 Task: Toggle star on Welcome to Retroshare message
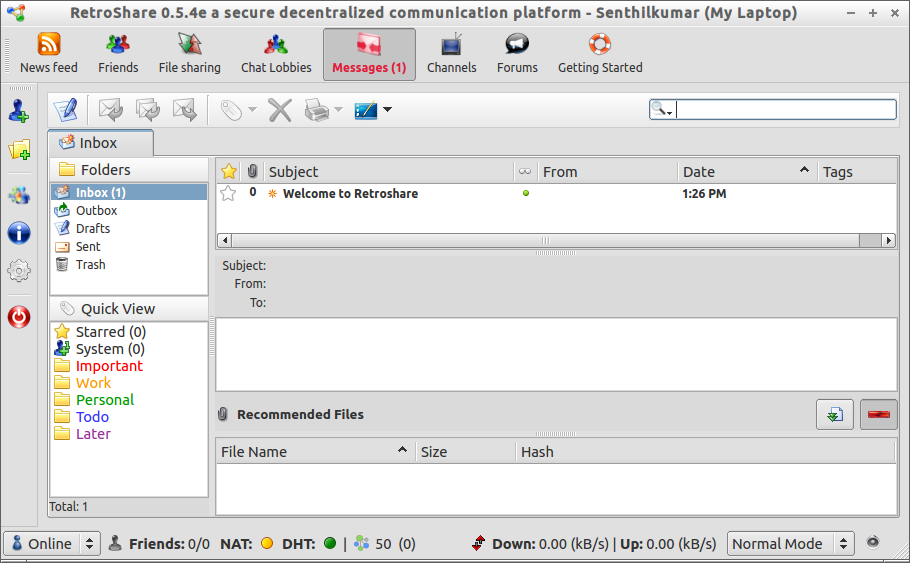coord(228,193)
